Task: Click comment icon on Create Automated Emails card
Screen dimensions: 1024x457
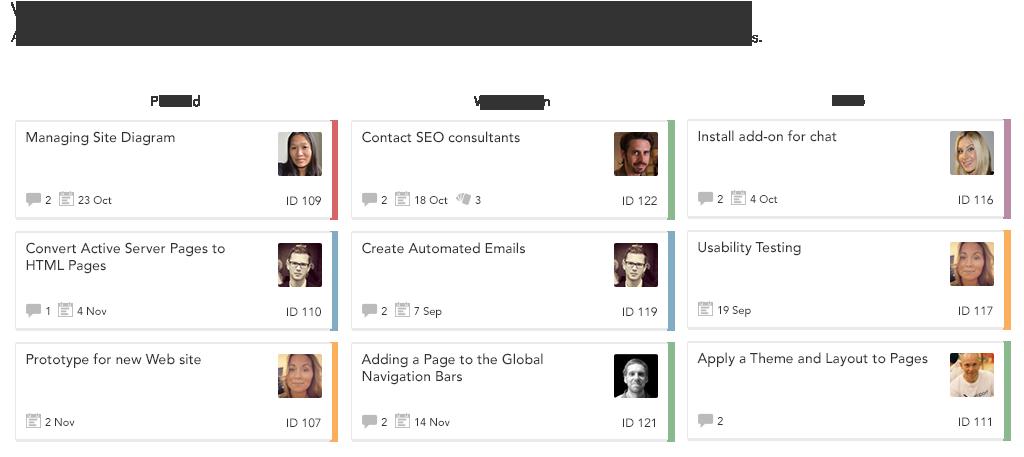Action: point(370,311)
